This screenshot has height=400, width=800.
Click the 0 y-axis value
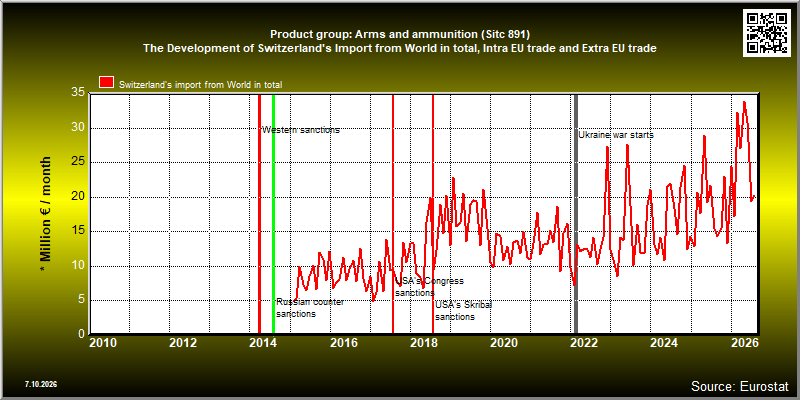coord(81,334)
